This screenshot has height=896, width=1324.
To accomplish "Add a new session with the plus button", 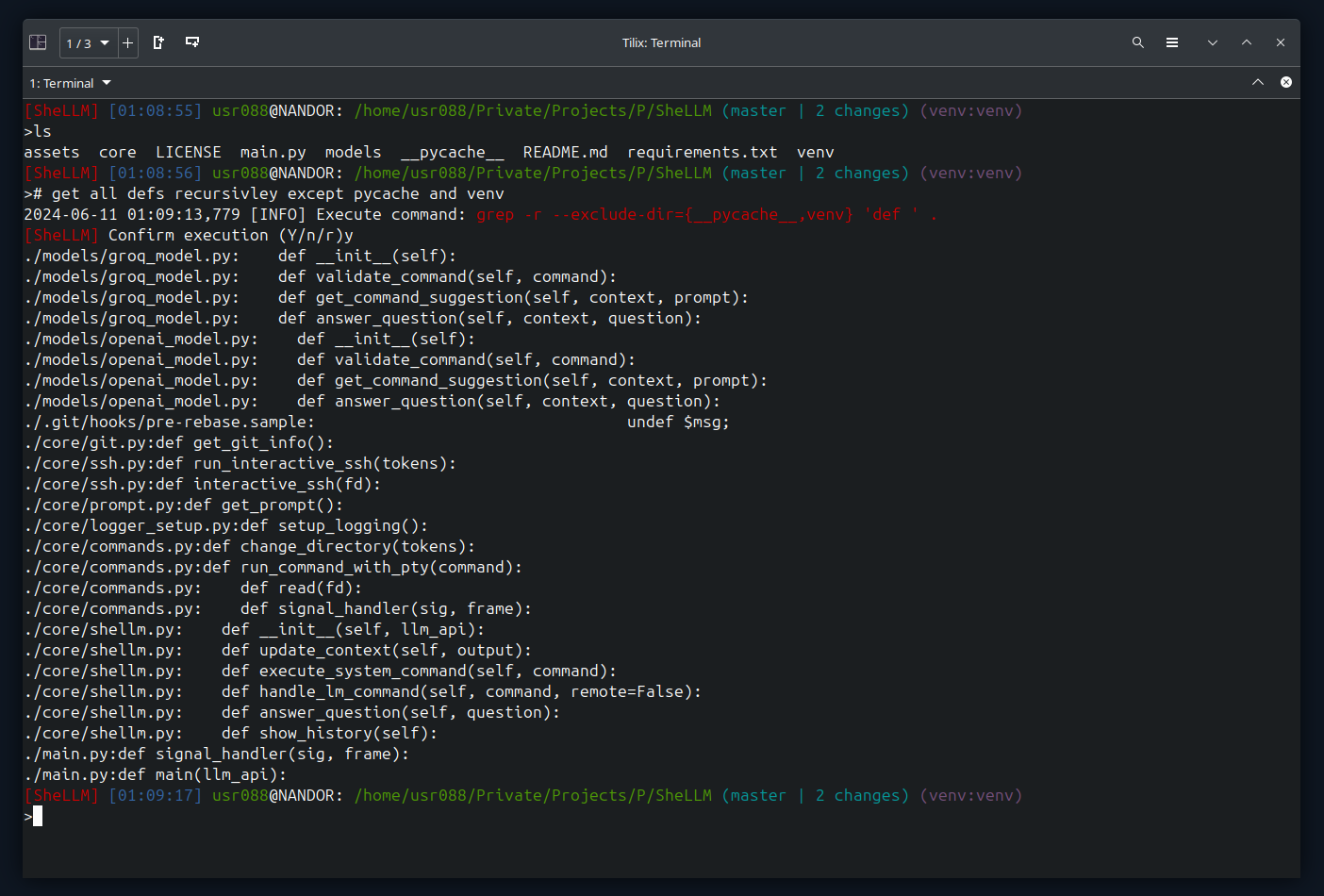I will pos(127,43).
